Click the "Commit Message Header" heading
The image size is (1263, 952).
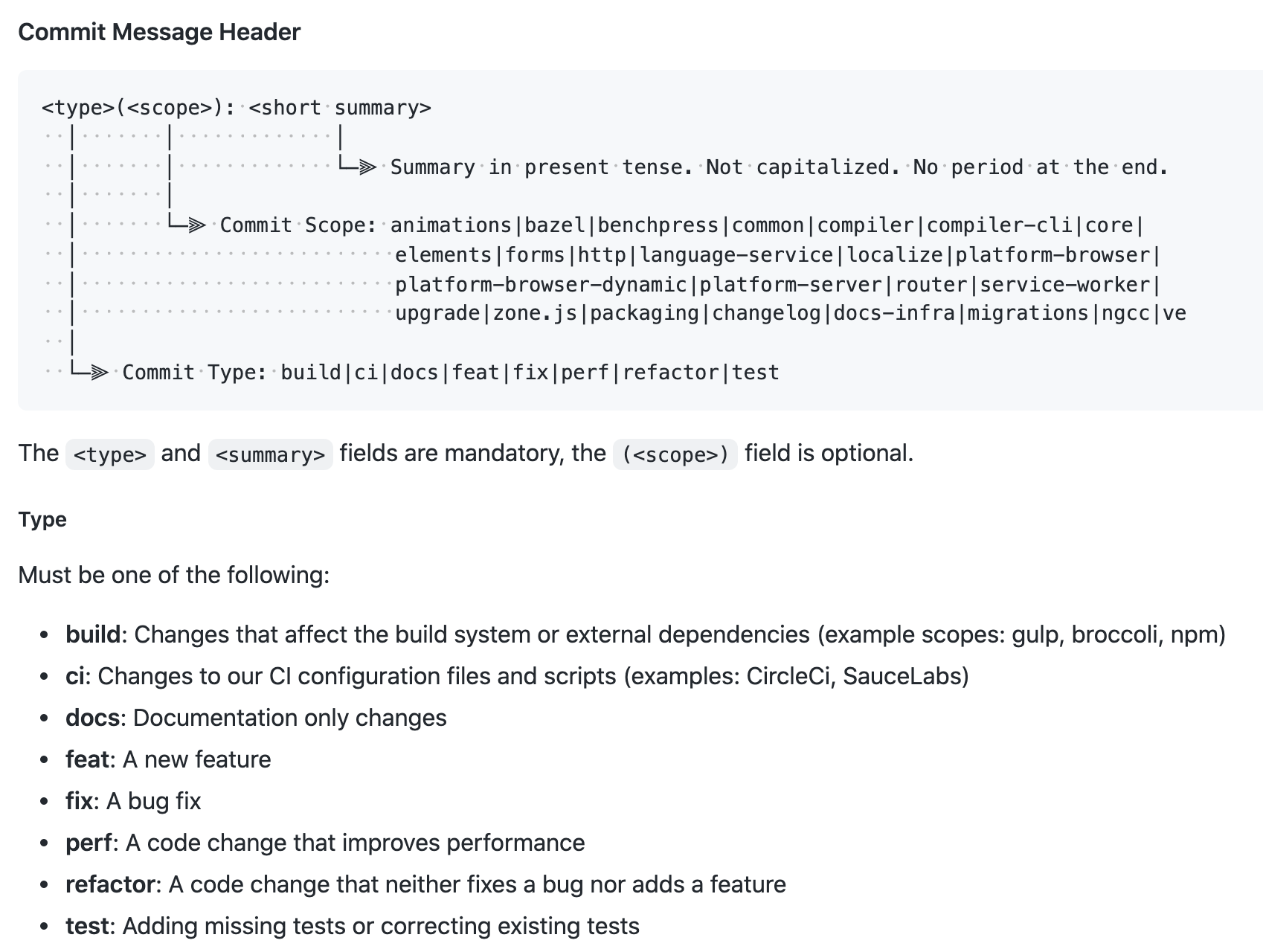(159, 32)
